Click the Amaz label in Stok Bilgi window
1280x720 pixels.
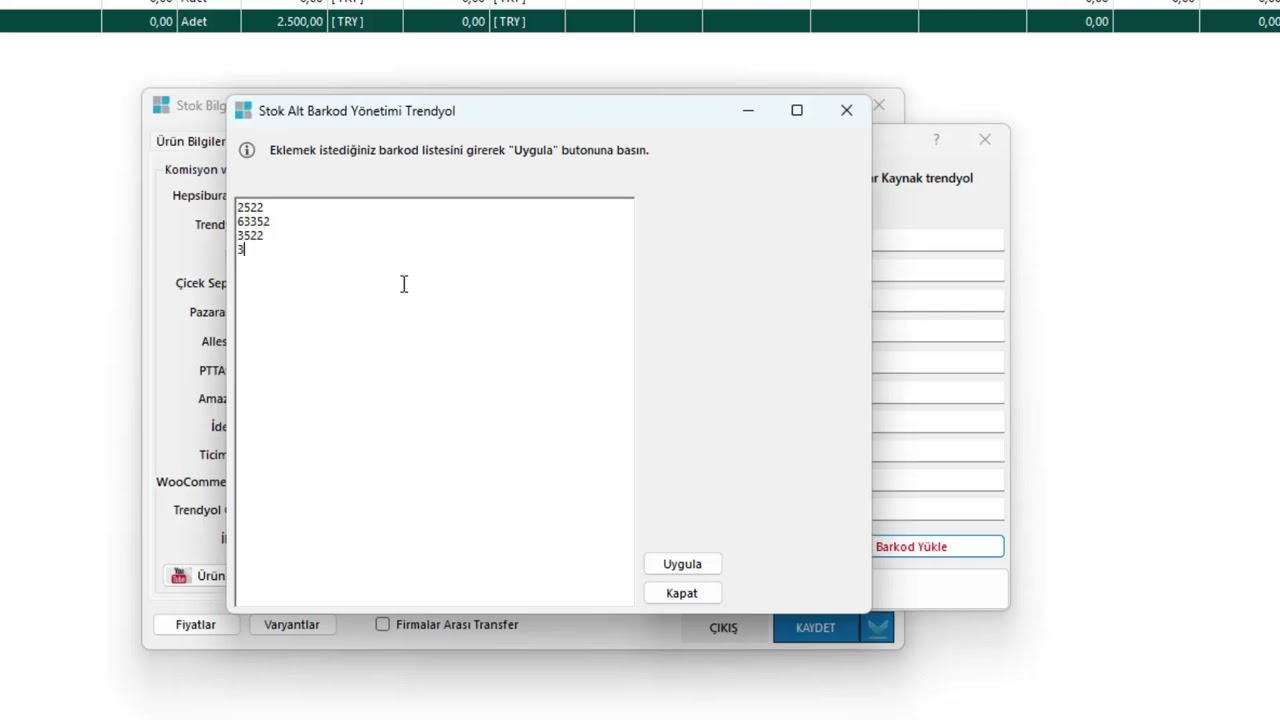(212, 399)
